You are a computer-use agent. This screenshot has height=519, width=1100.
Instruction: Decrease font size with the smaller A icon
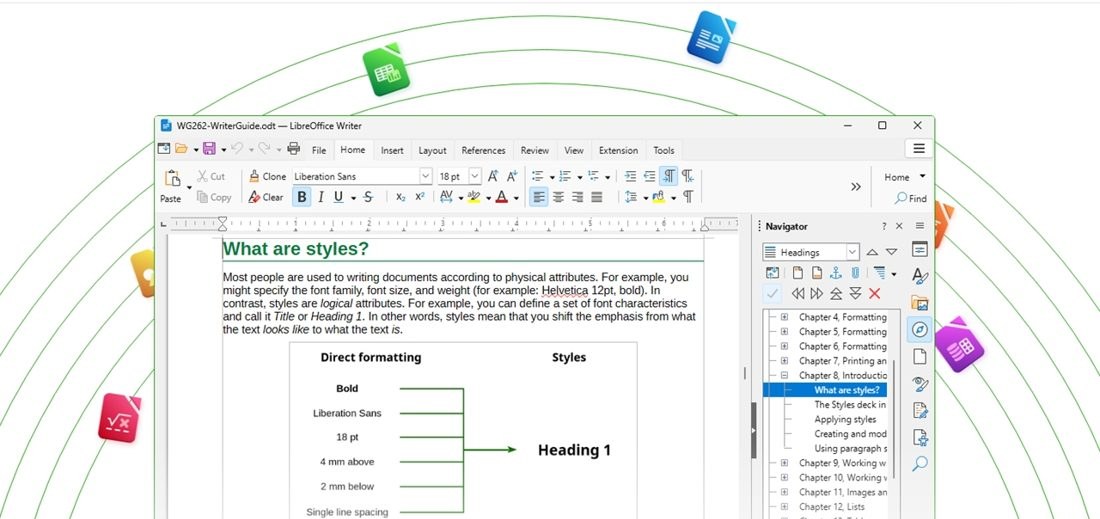511,176
